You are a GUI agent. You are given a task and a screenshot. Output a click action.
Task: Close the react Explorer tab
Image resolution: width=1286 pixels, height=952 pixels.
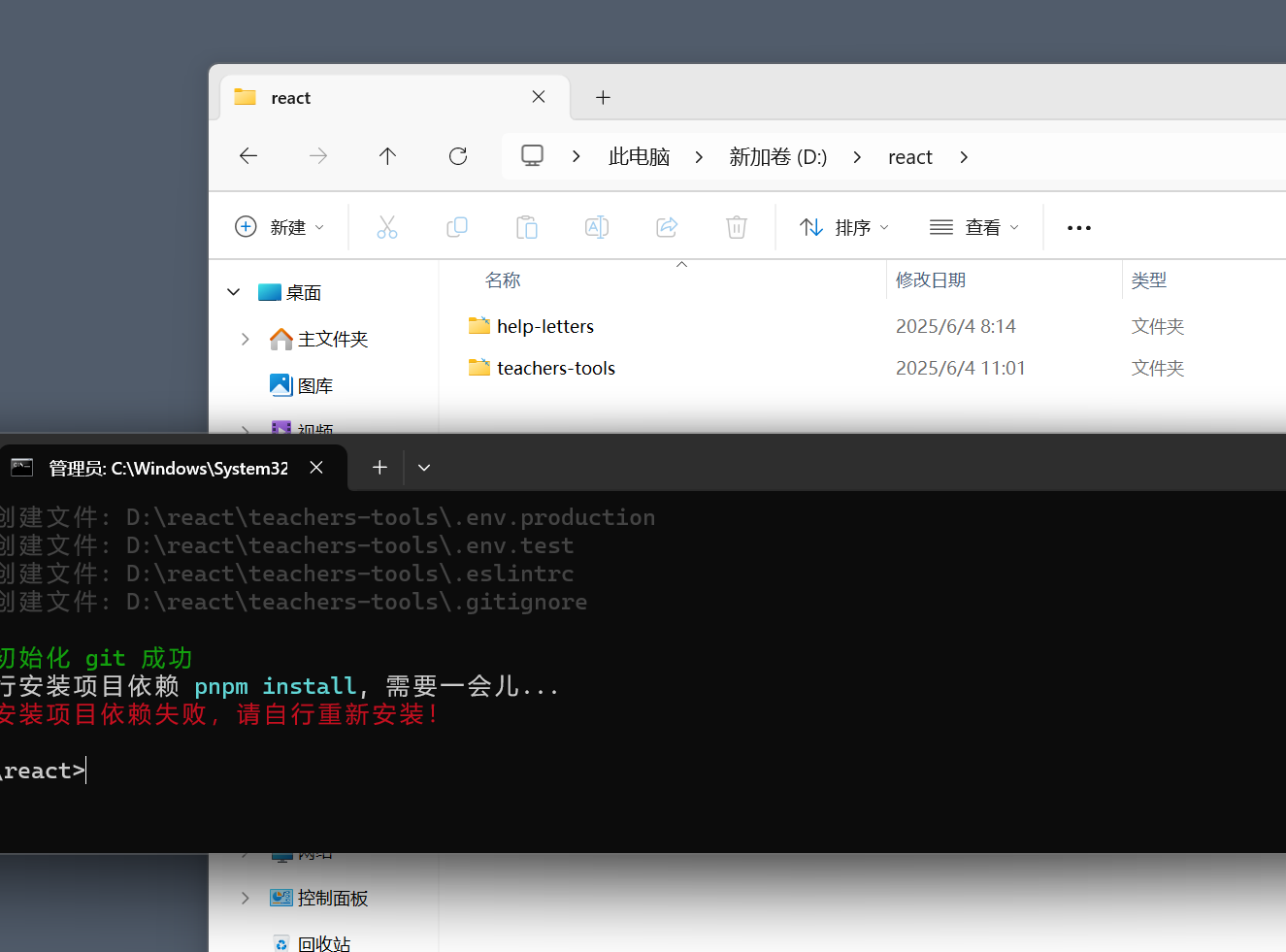point(539,97)
